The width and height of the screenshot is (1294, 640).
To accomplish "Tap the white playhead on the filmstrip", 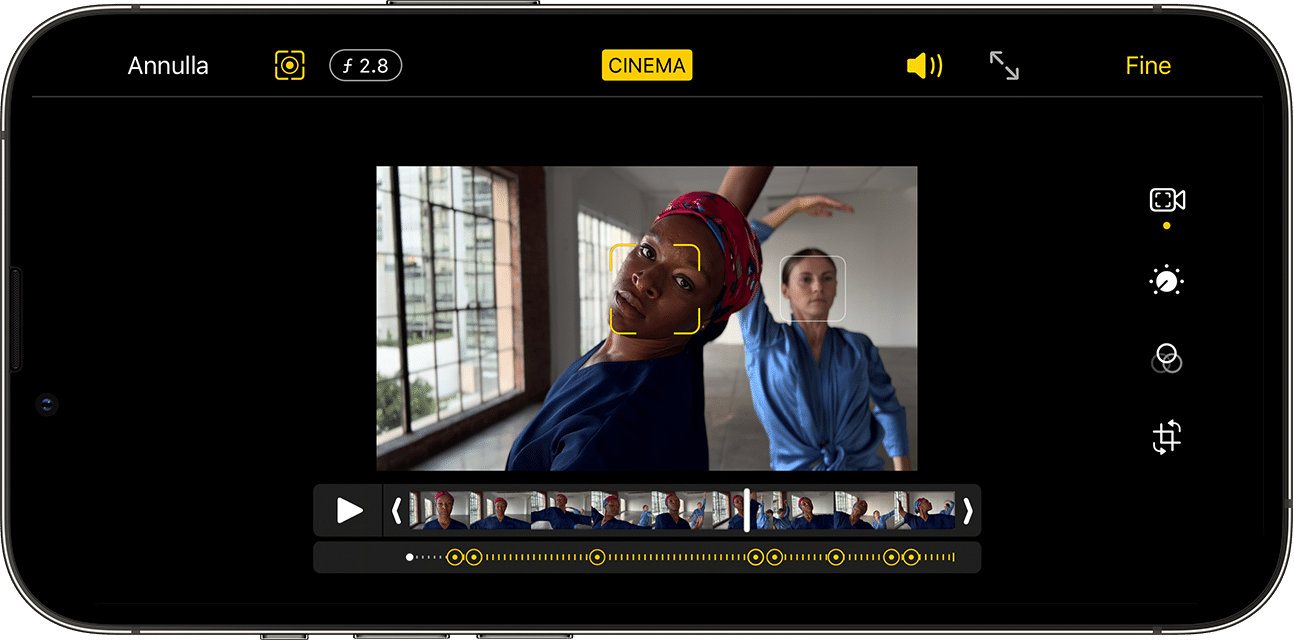I will pos(746,511).
